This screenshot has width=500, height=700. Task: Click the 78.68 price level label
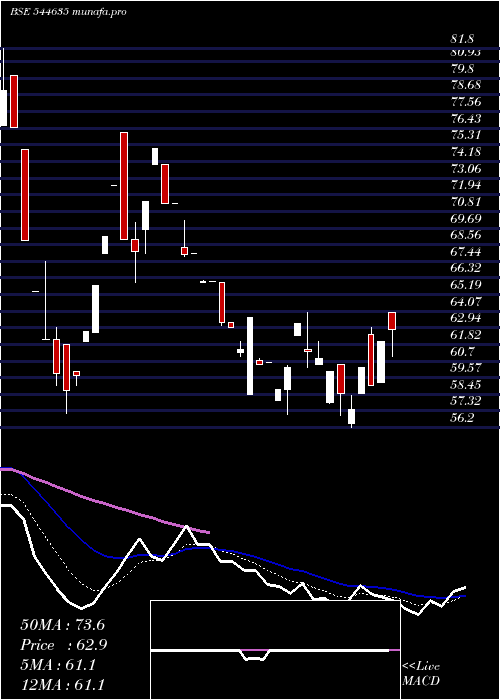click(466, 85)
